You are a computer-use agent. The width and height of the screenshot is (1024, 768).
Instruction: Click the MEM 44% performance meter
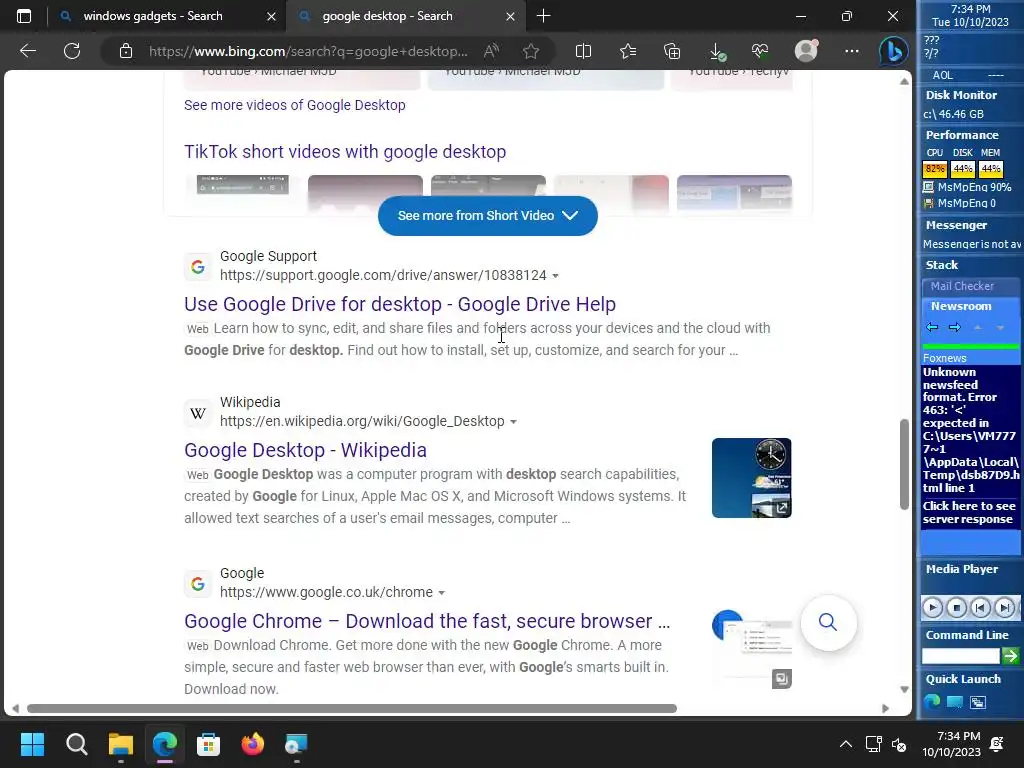[991, 169]
